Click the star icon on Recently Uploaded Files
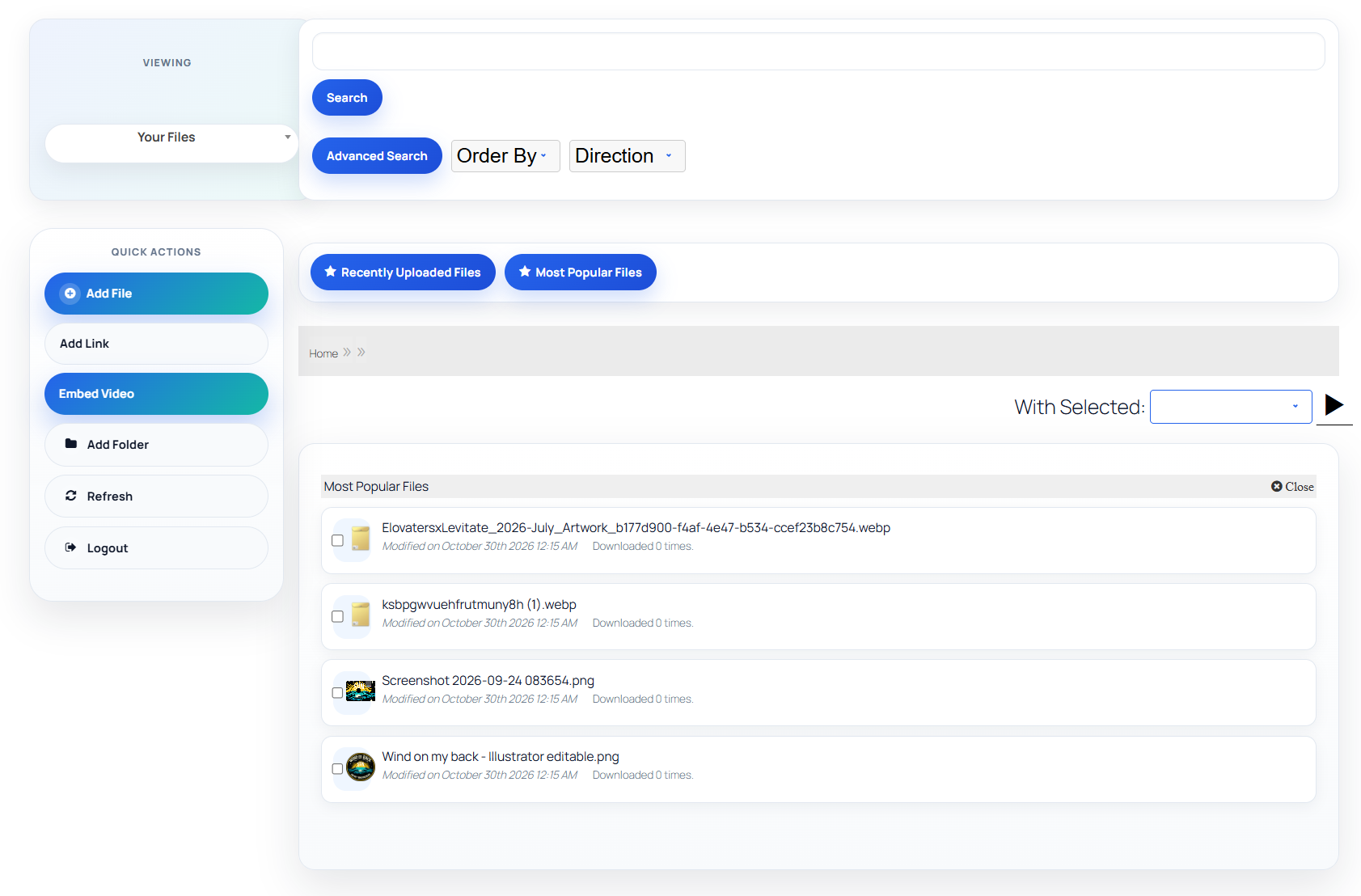This screenshot has width=1361, height=896. tap(331, 272)
